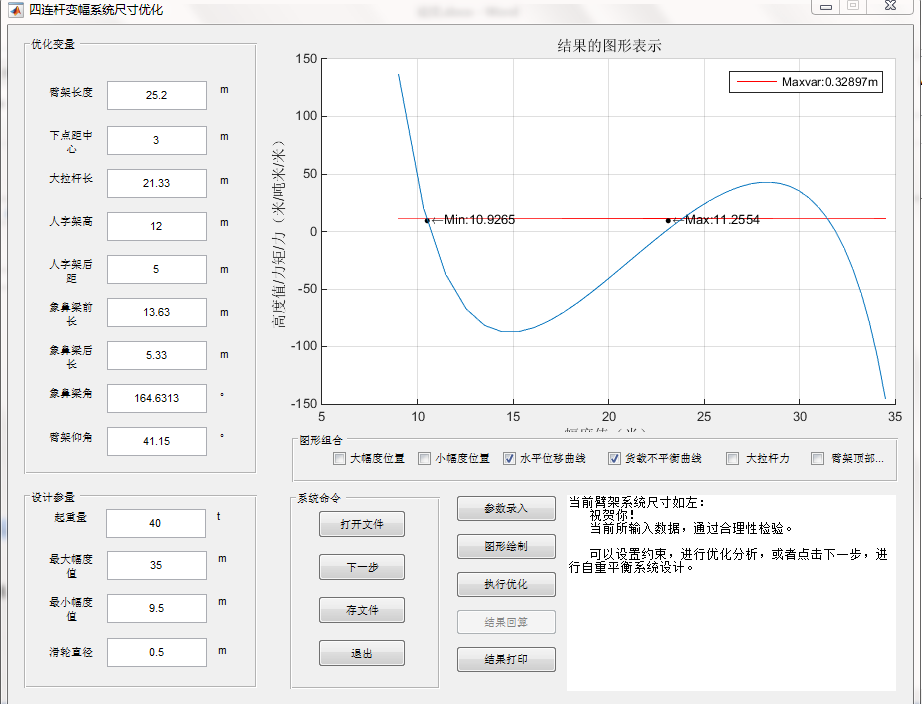Edit 人字架高 field with value 12

click(x=157, y=226)
